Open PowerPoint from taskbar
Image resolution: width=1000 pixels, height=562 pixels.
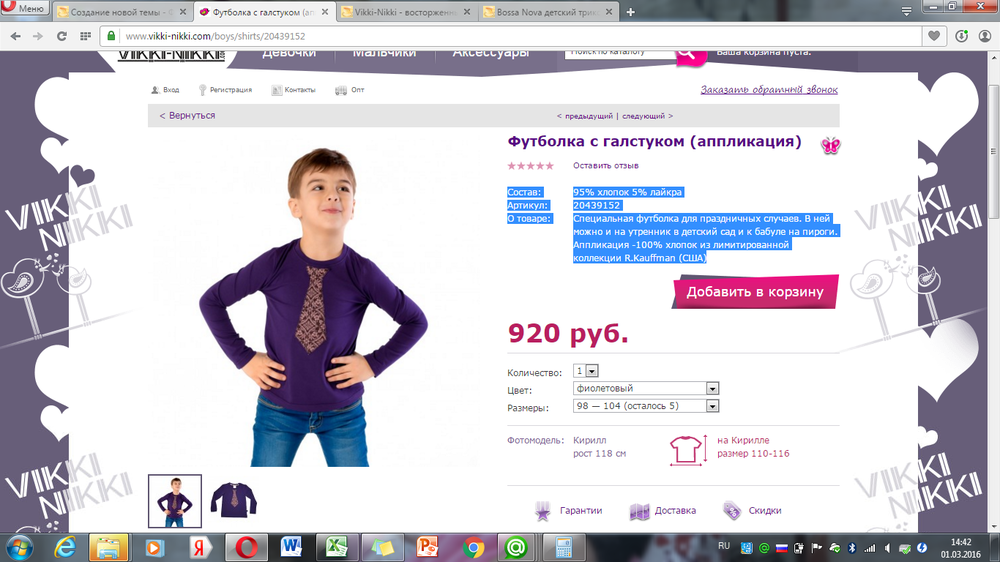click(427, 548)
